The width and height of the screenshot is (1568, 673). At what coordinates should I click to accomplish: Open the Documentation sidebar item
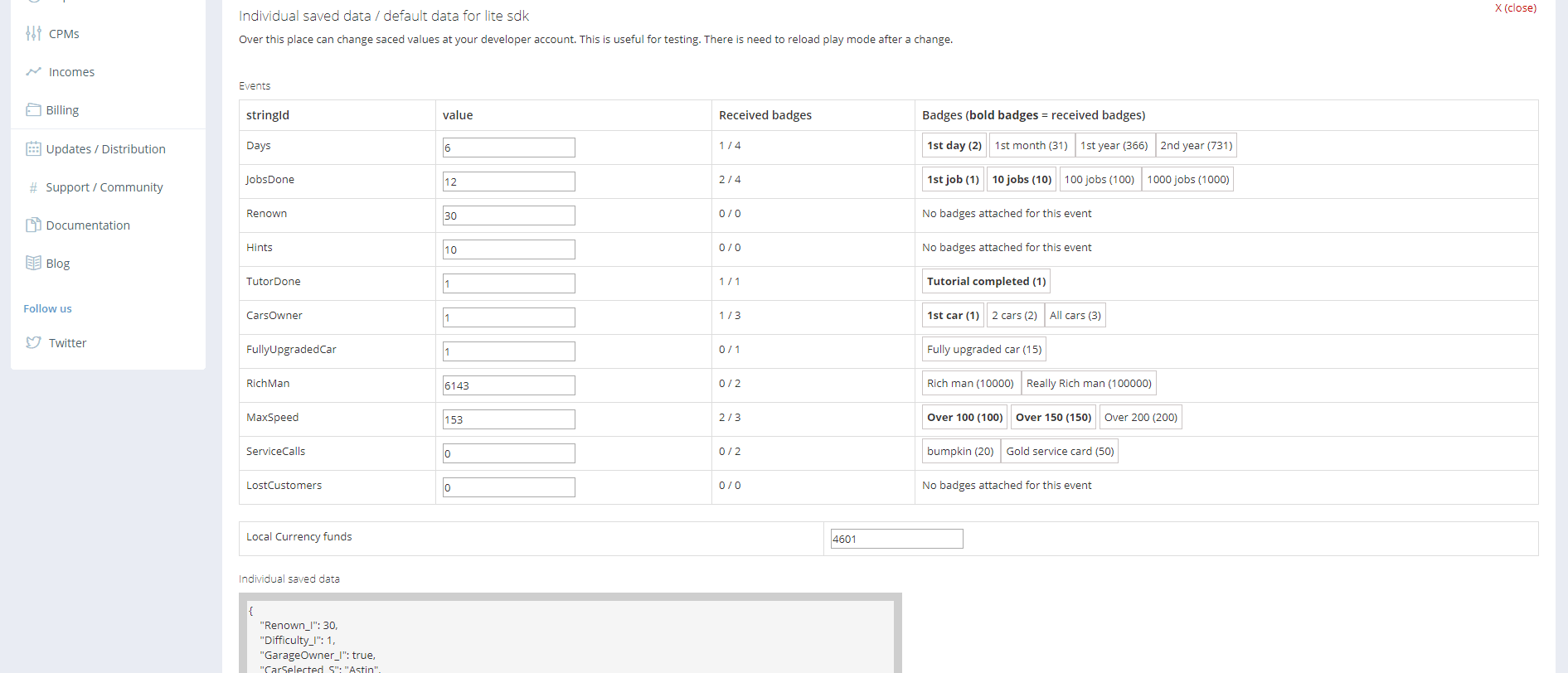88,225
